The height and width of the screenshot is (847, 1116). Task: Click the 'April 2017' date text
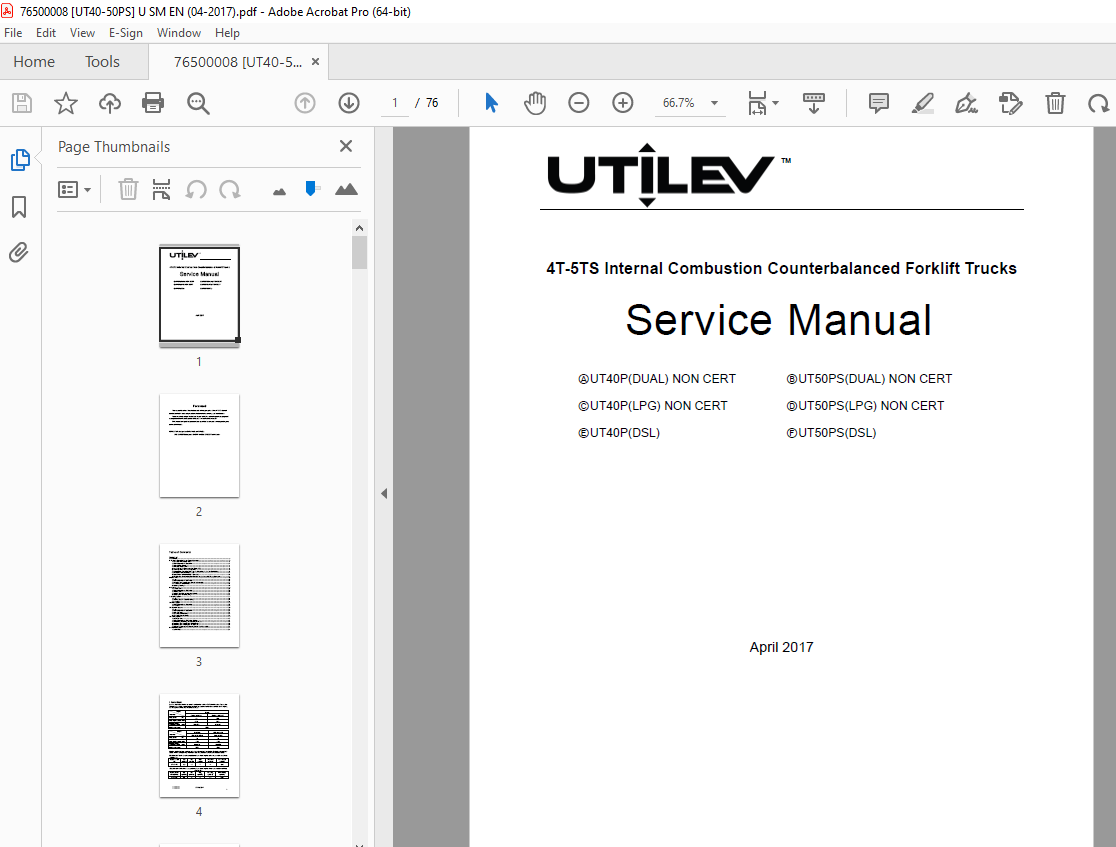781,647
